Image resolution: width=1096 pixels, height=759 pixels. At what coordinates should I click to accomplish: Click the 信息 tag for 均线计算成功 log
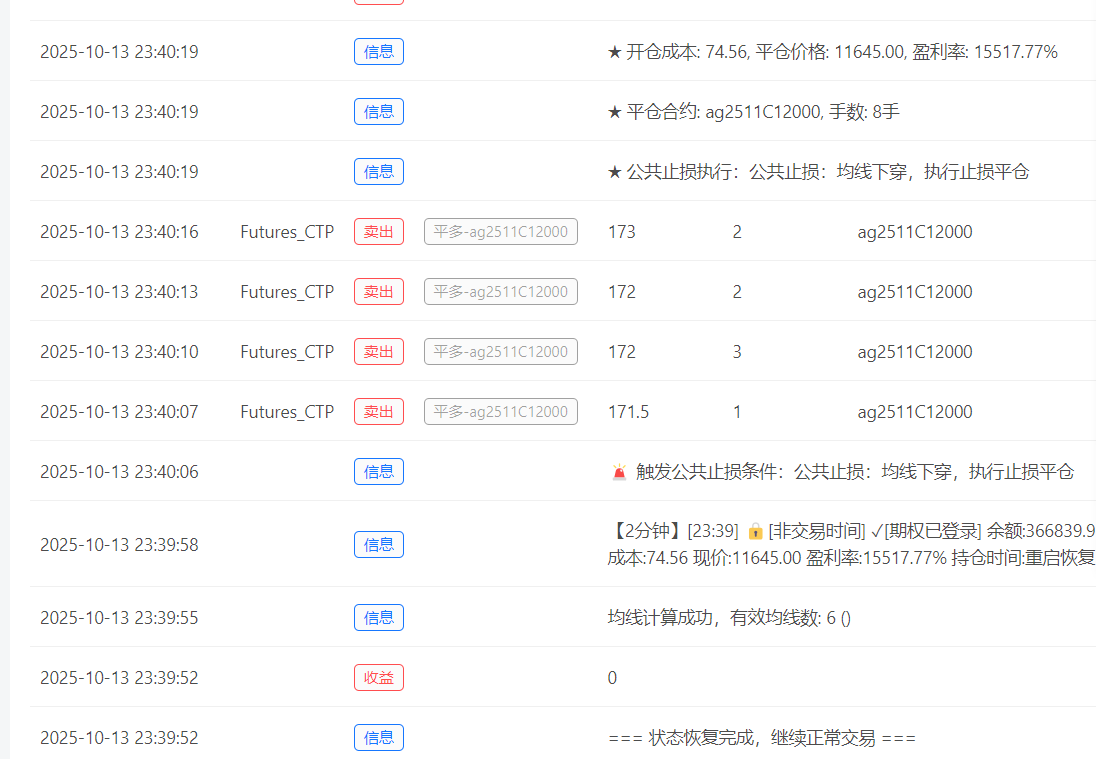(379, 618)
